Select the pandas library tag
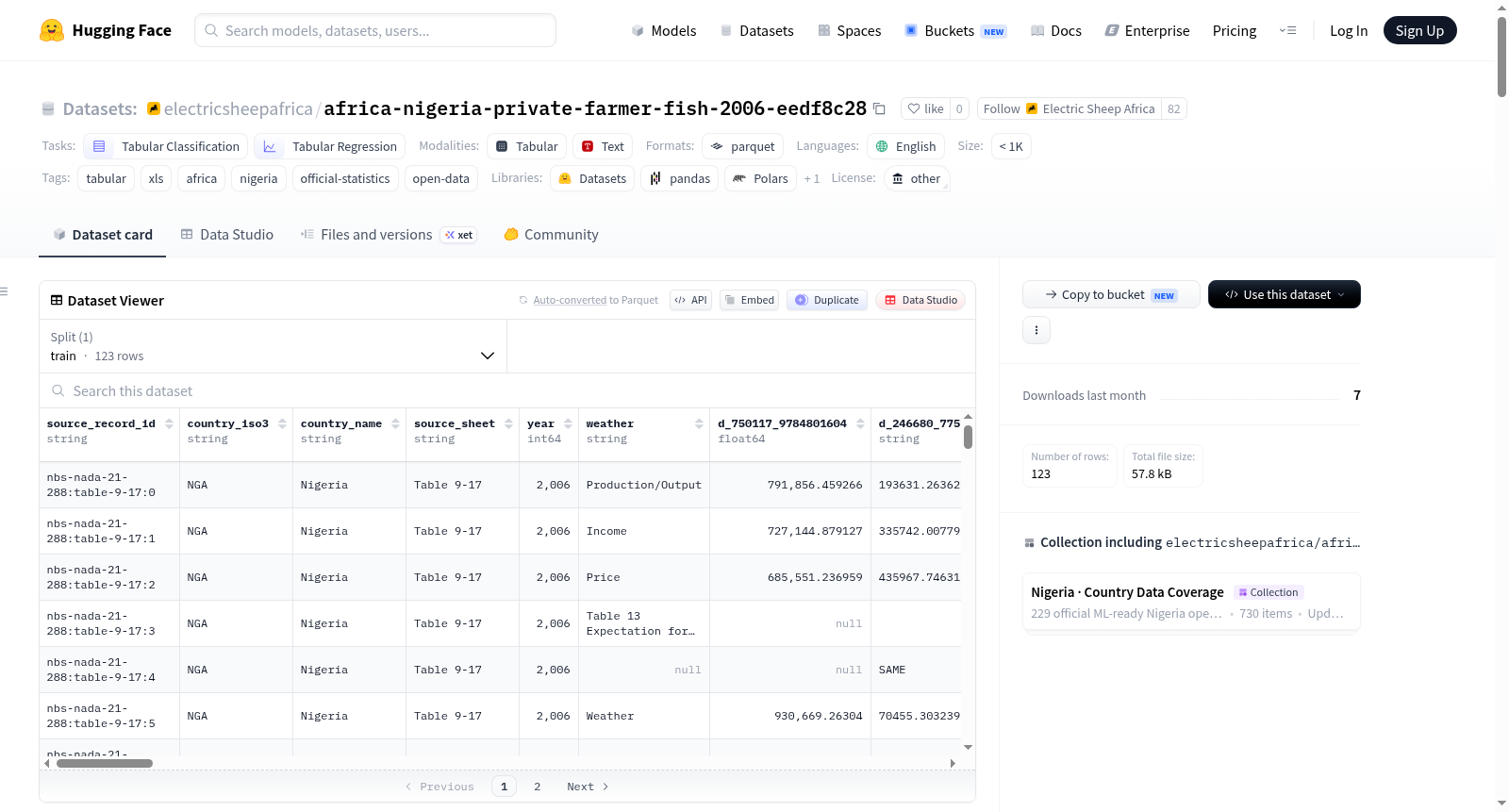Viewport: 1509px width, 812px height. [x=679, y=178]
